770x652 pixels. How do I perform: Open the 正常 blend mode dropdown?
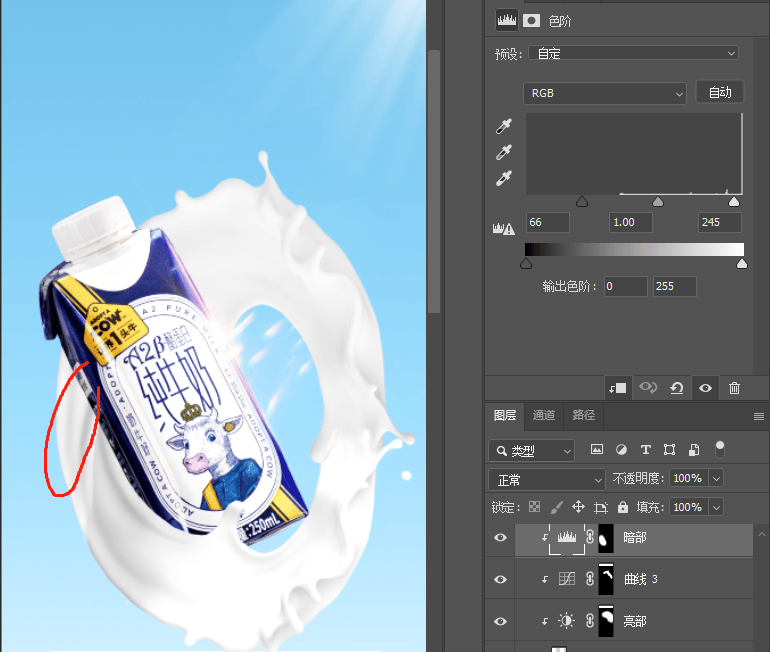click(547, 480)
